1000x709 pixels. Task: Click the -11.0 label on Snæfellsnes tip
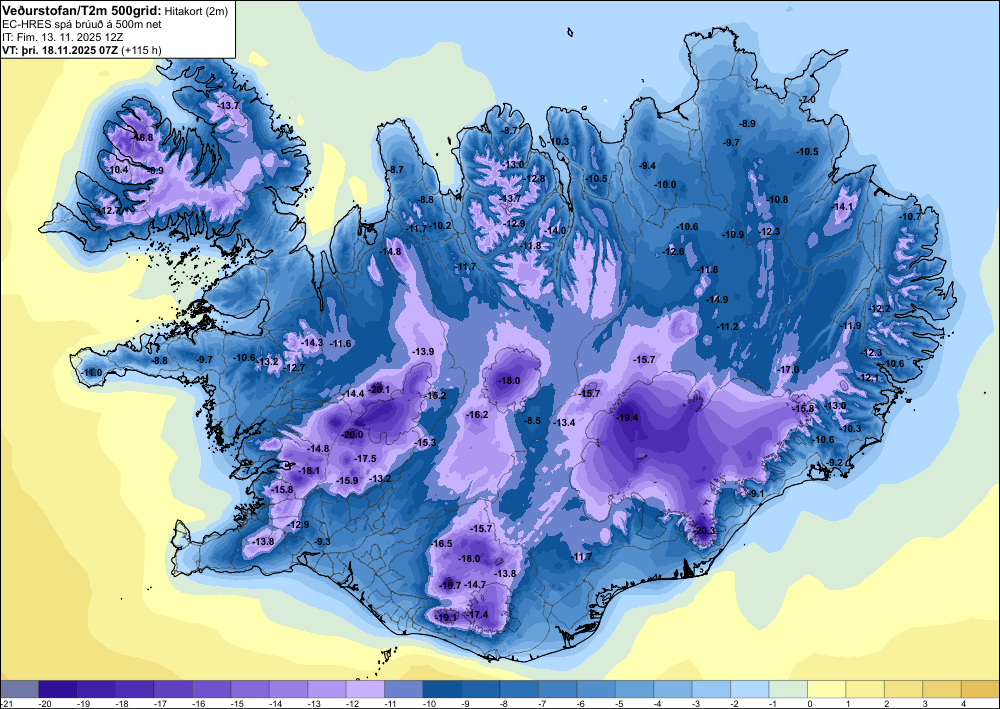(92, 372)
